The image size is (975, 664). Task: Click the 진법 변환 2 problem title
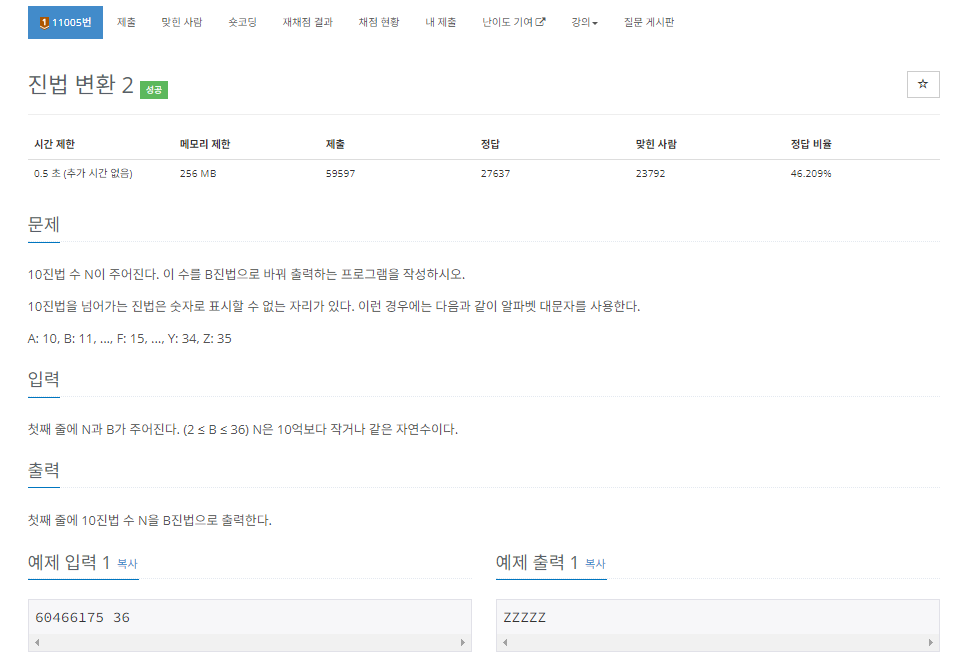click(81, 85)
